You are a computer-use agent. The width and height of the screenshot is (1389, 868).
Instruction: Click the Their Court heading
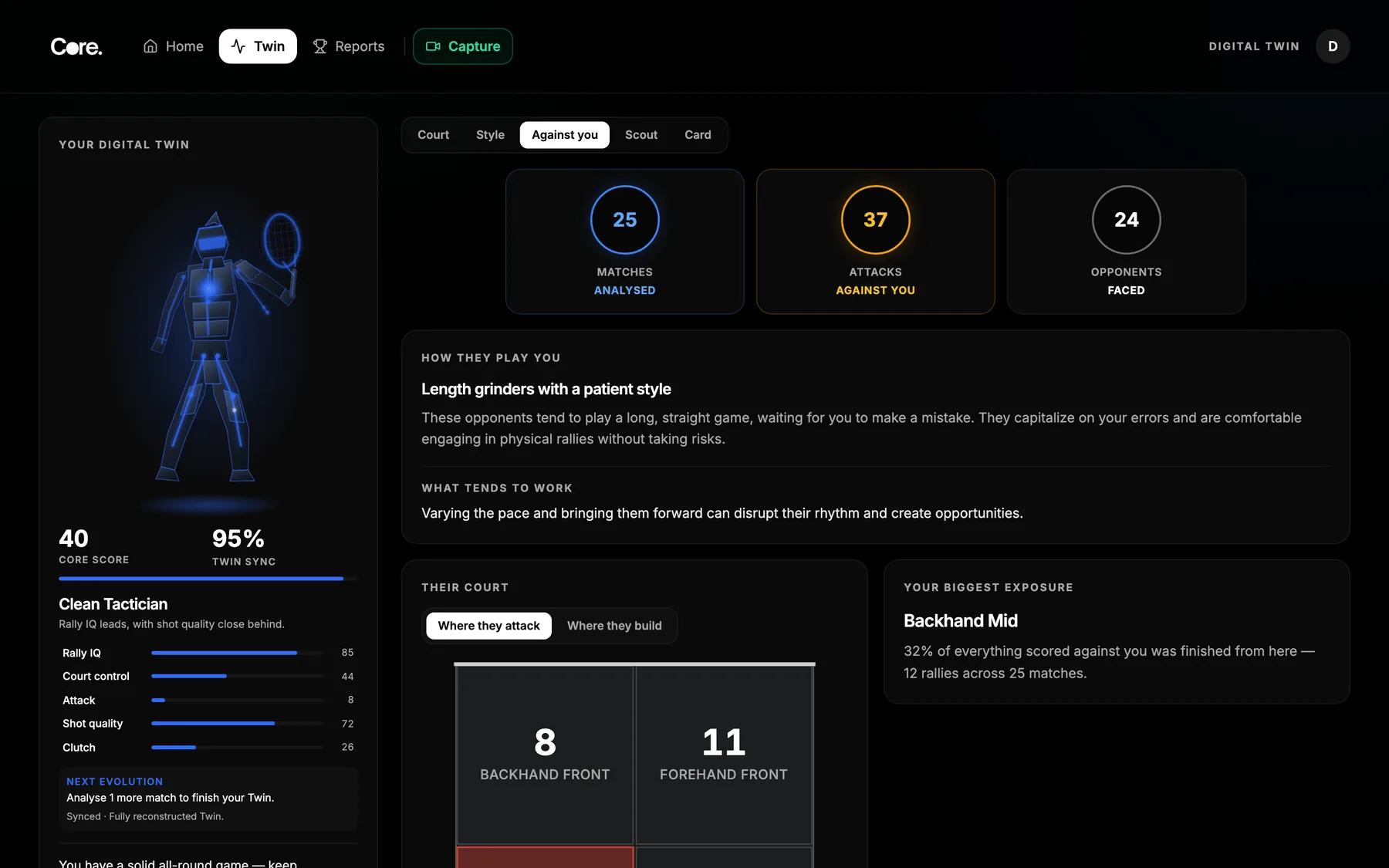[465, 588]
